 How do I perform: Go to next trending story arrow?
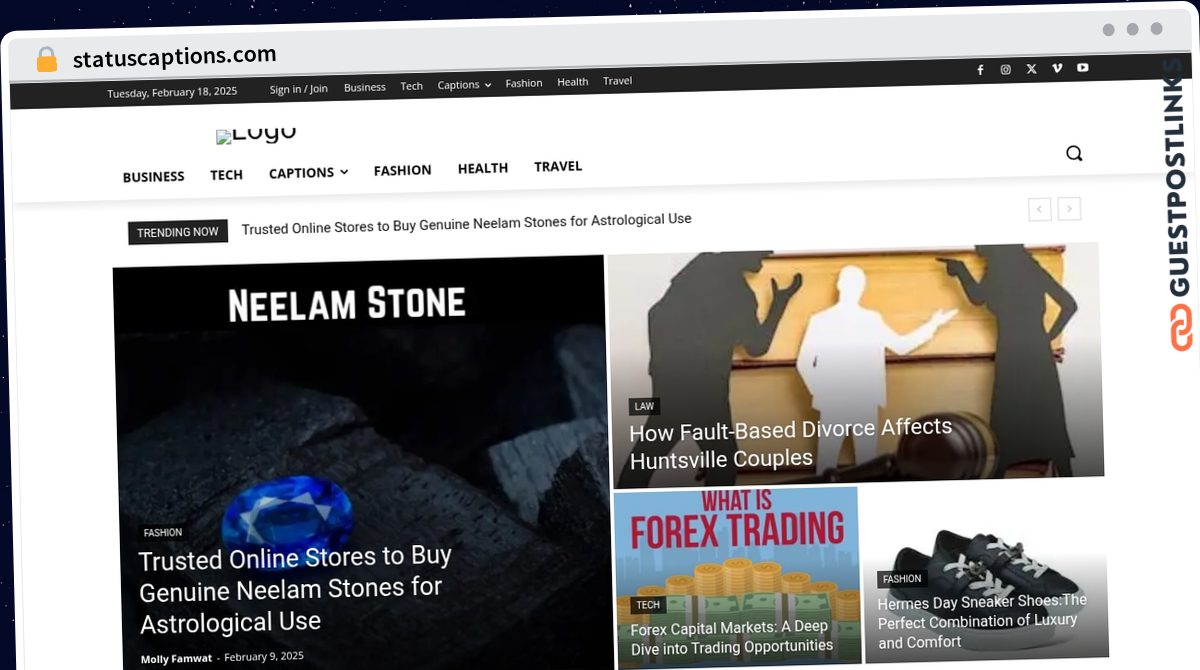tap(1070, 209)
